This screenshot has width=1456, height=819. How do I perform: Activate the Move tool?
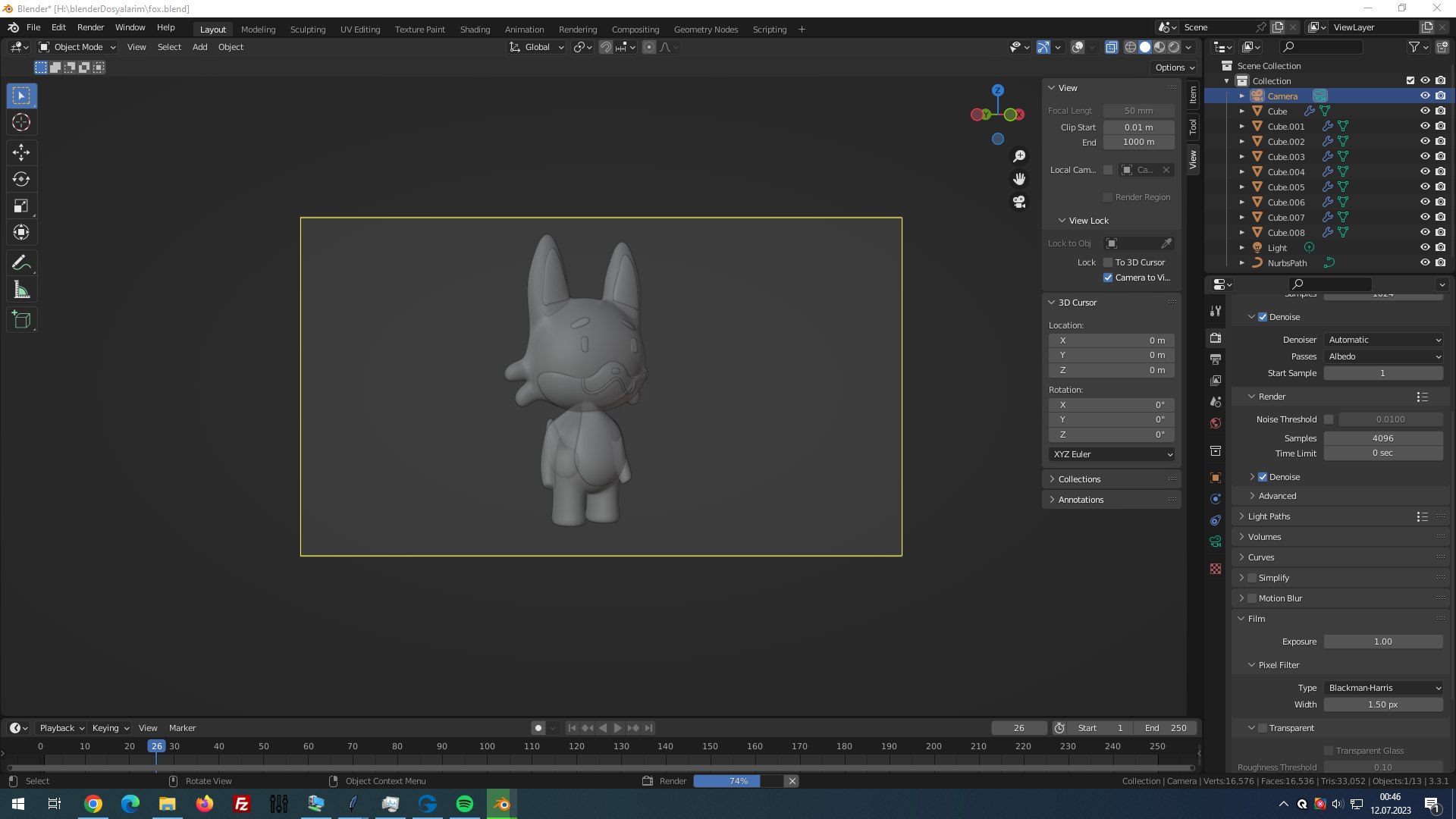pos(21,152)
